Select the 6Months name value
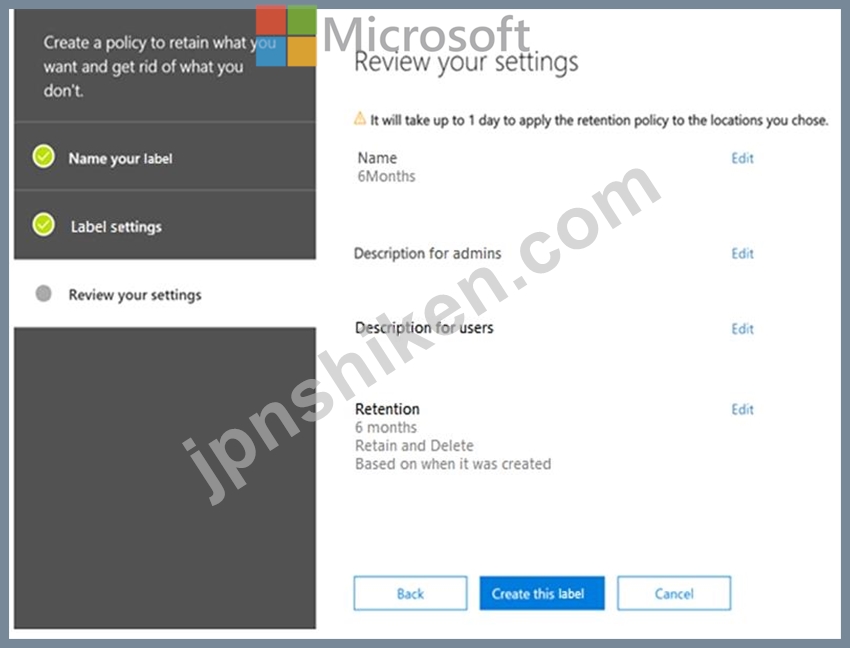The image size is (850, 648). point(387,176)
